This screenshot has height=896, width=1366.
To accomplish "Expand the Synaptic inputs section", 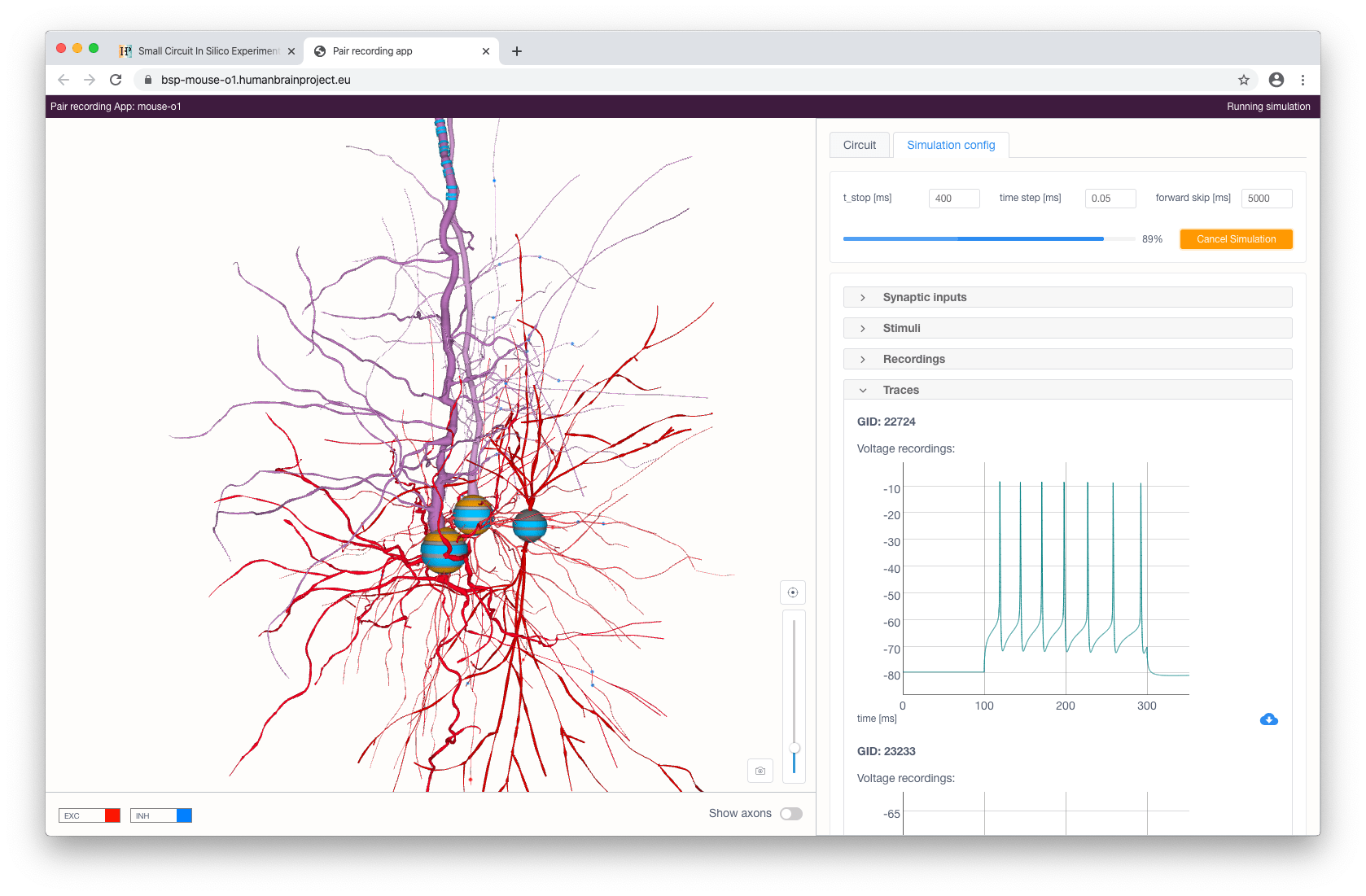I will 1067,297.
